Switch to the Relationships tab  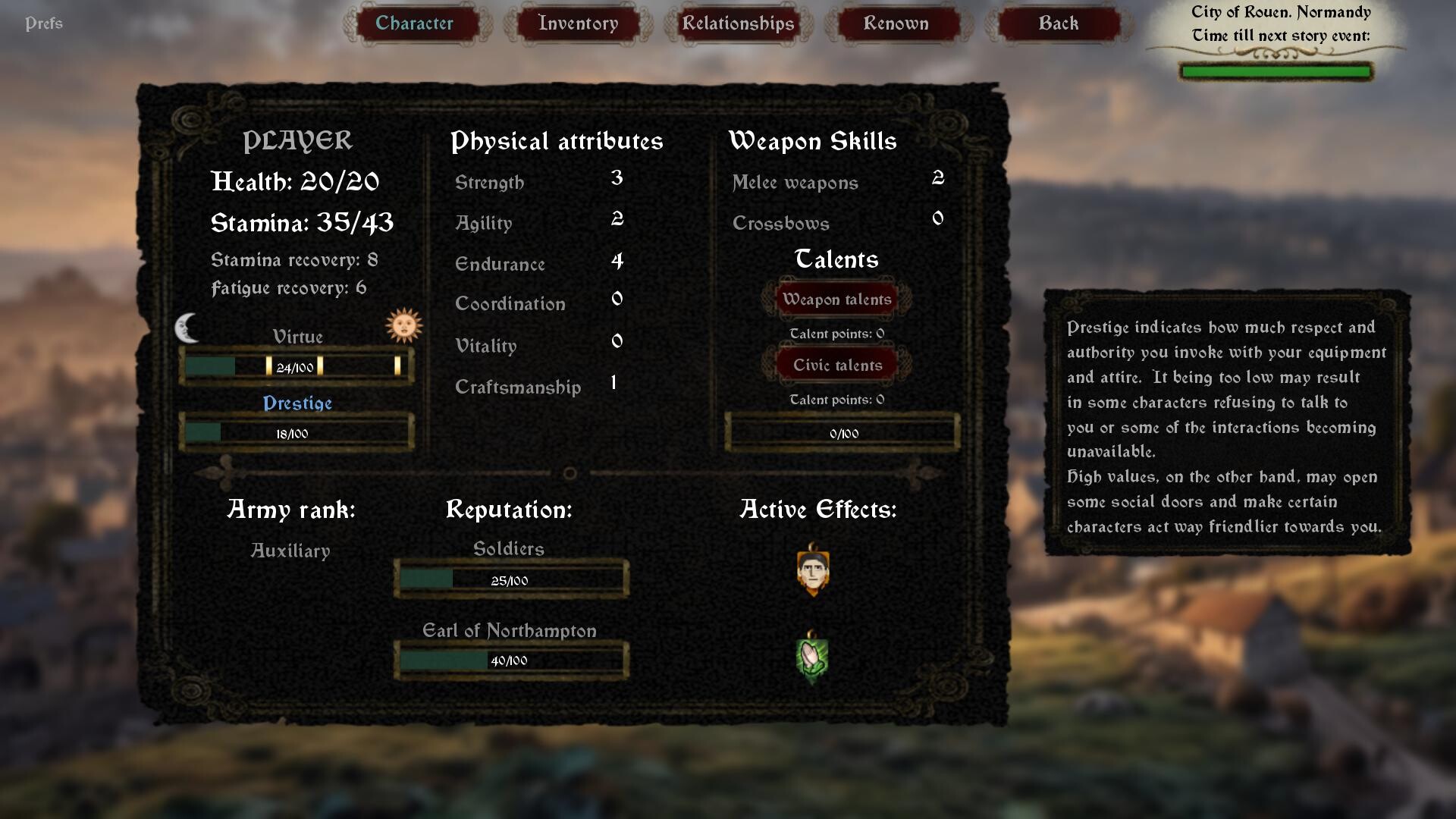(x=738, y=24)
